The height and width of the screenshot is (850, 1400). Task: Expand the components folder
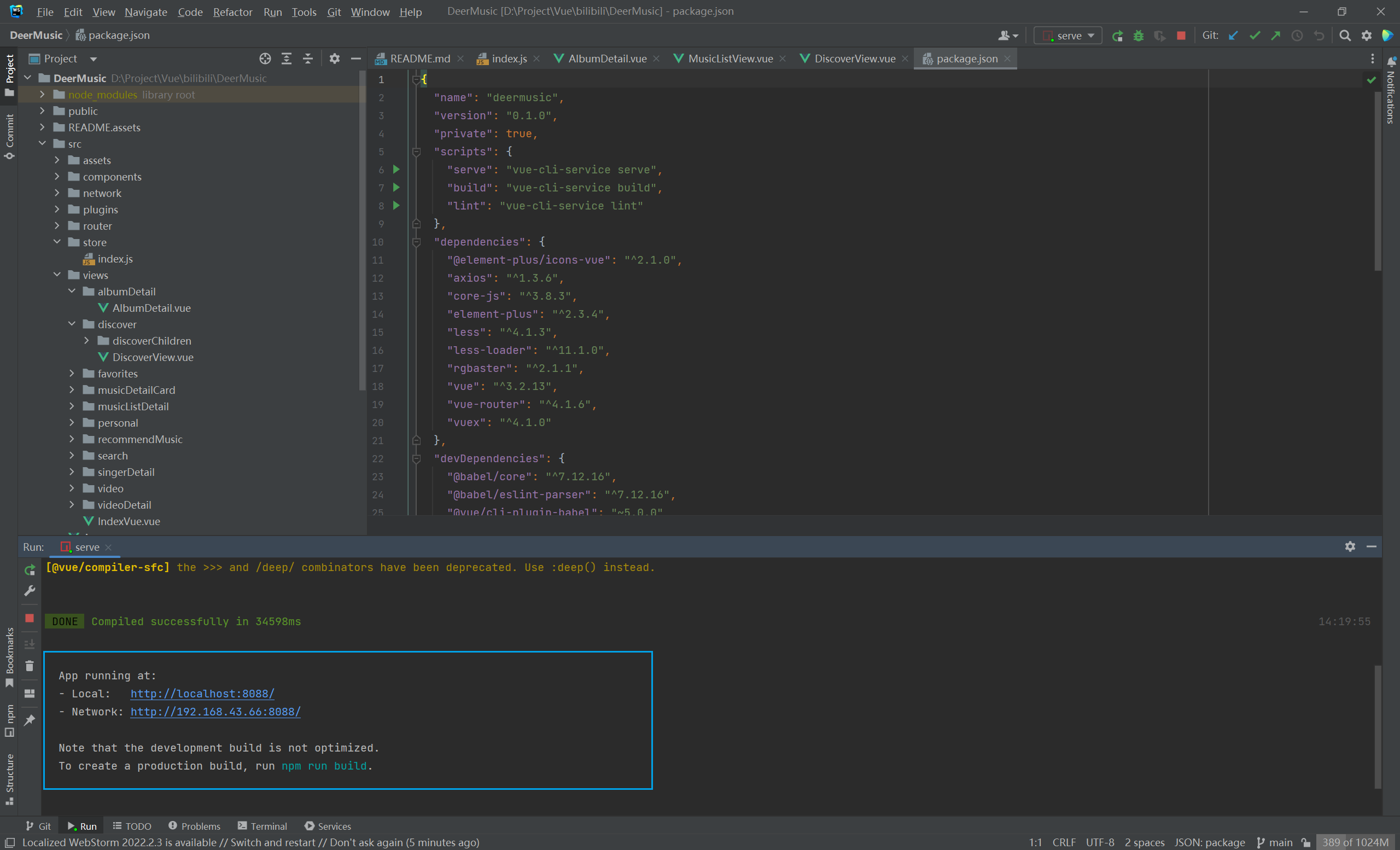tap(57, 177)
